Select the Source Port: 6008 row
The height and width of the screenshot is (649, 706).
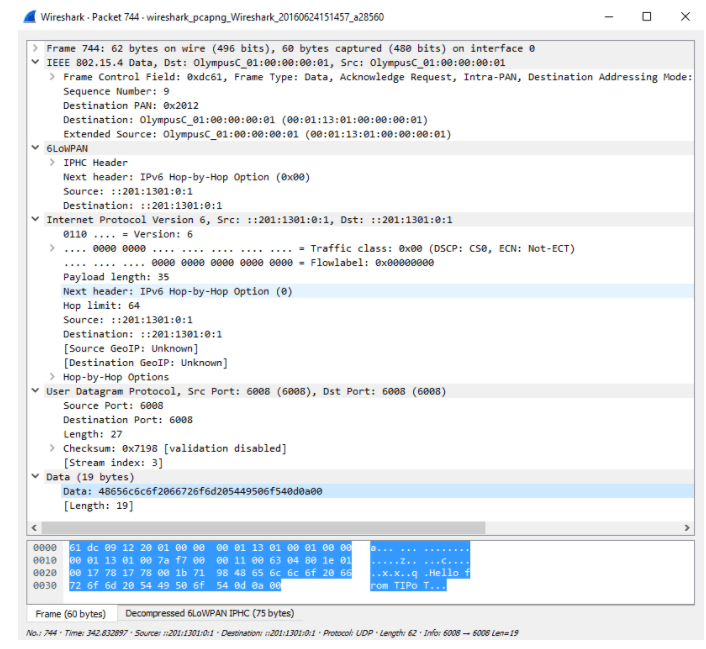tap(377, 406)
